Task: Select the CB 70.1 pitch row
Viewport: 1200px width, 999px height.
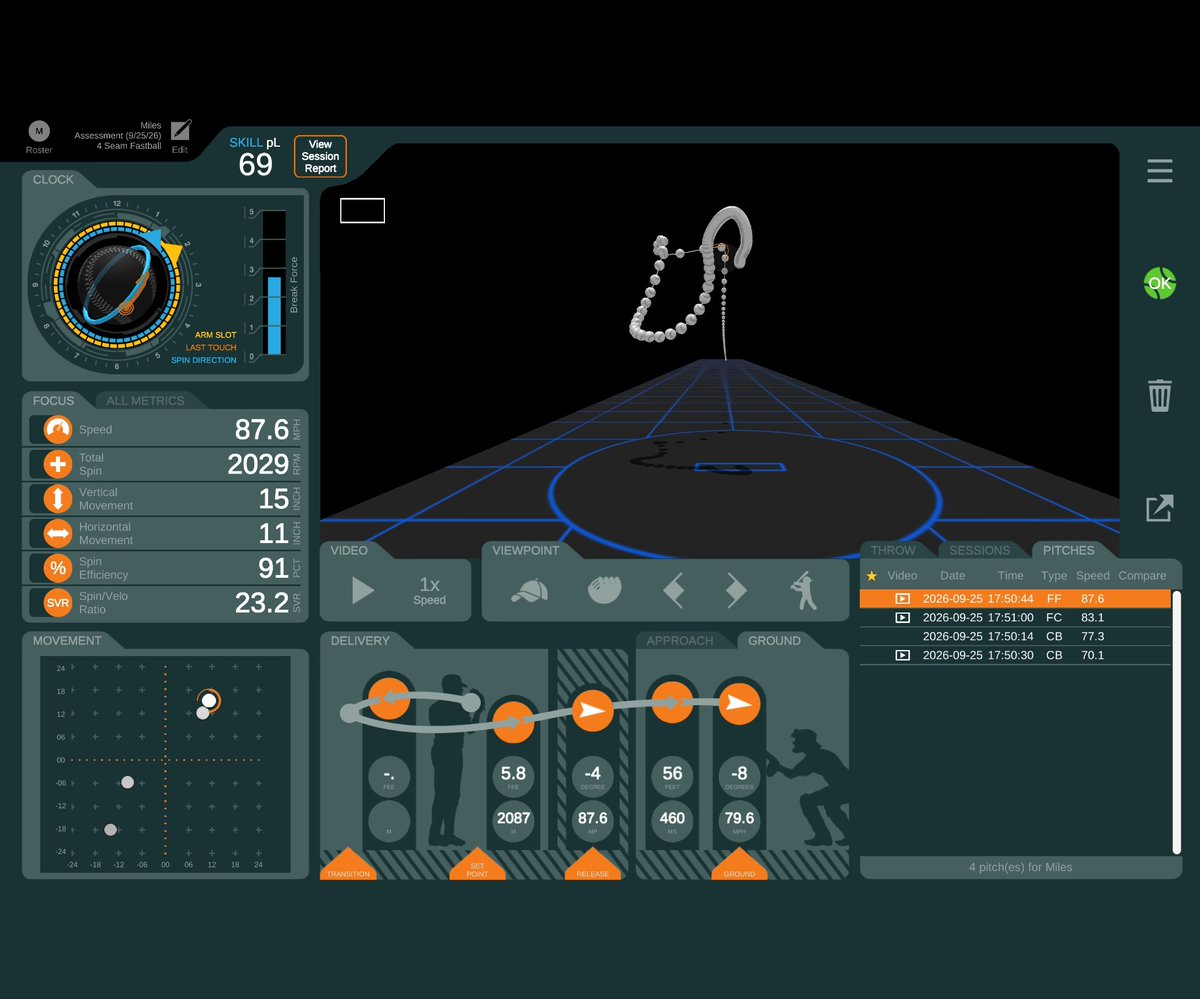Action: [x=1015, y=655]
